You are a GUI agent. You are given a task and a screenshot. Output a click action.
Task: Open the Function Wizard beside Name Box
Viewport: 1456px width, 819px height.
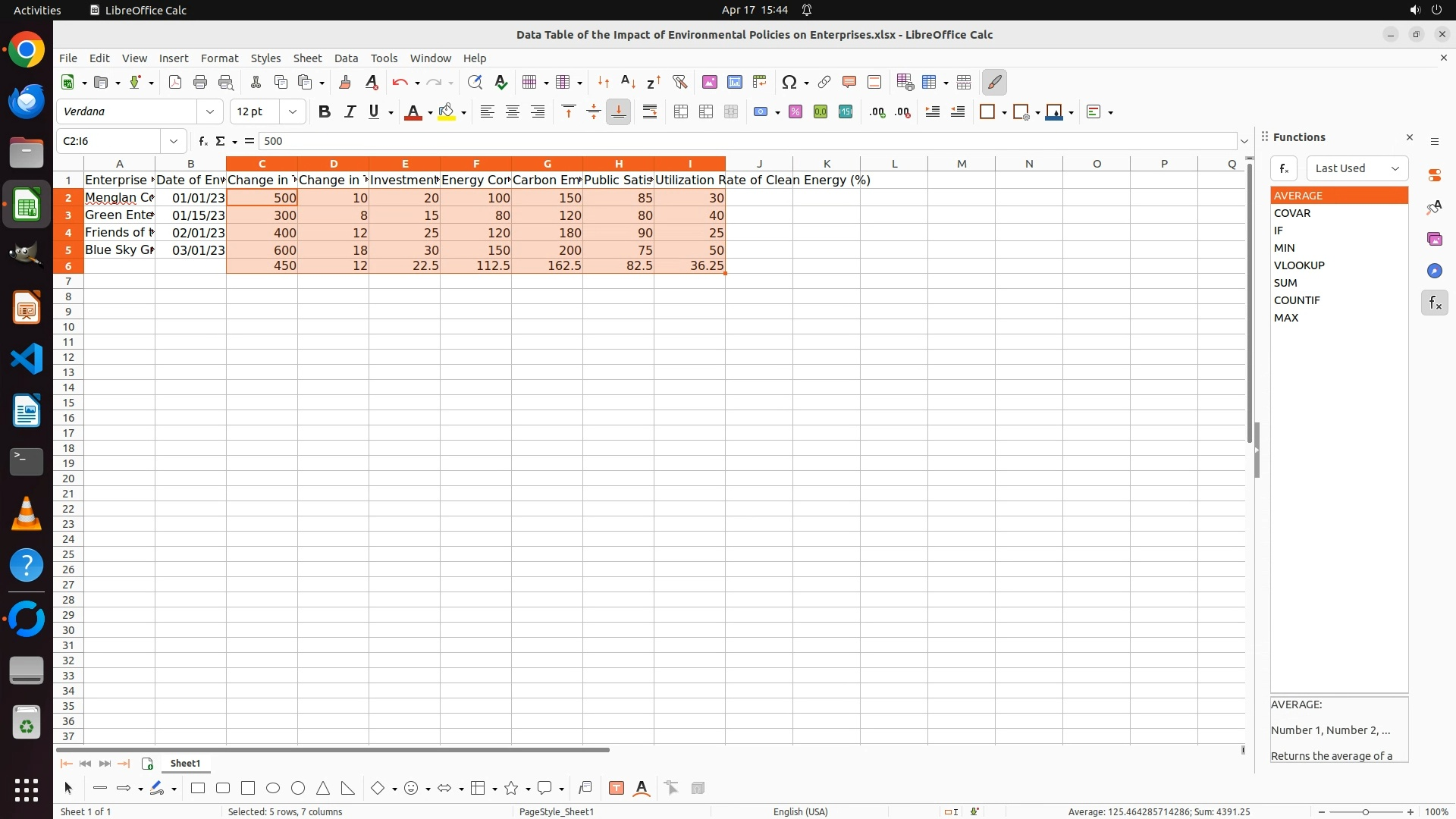click(x=202, y=141)
